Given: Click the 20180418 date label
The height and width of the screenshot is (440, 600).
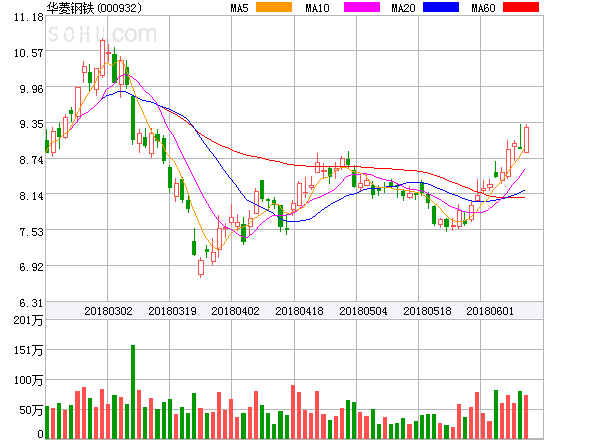Looking at the screenshot, I should click(299, 311).
